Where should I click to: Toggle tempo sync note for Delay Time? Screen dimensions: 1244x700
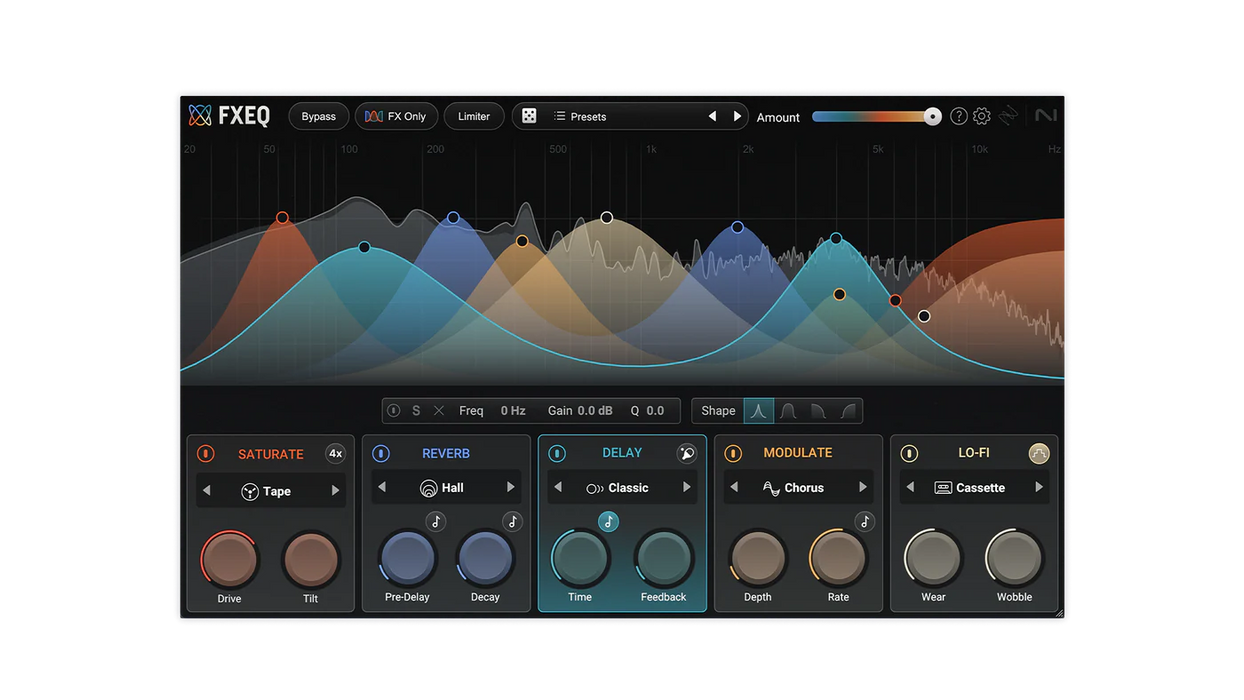point(608,521)
